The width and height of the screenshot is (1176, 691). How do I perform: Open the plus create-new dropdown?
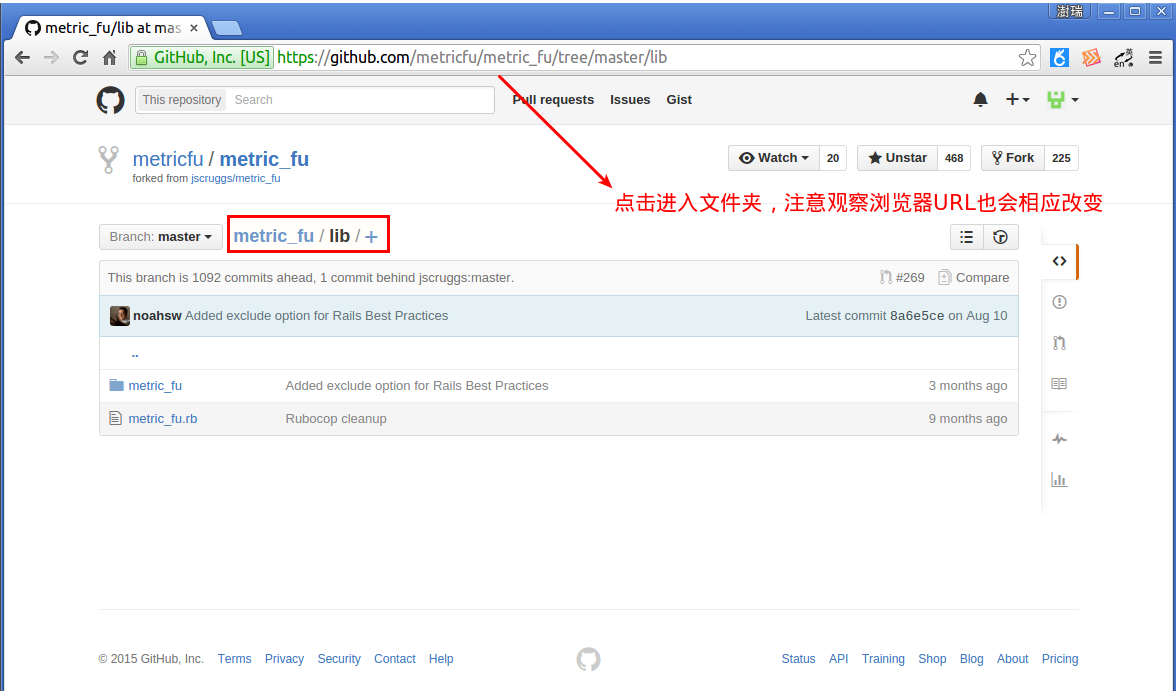(1017, 100)
